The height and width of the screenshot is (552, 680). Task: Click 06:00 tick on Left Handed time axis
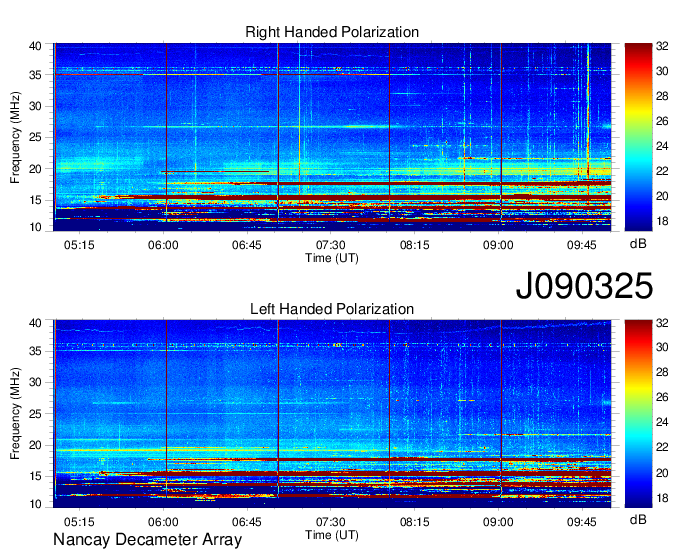tap(163, 522)
